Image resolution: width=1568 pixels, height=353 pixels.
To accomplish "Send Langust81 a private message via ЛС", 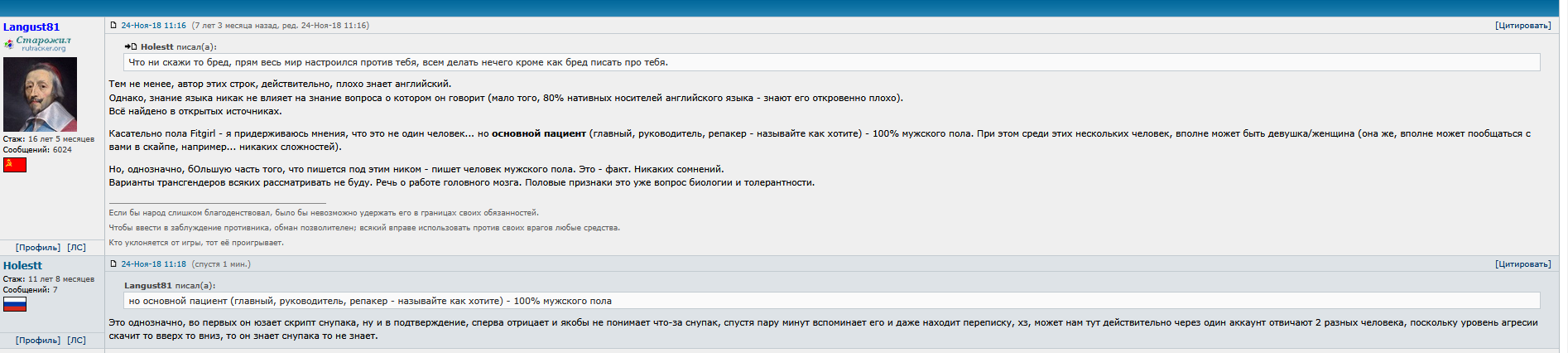I will (76, 248).
